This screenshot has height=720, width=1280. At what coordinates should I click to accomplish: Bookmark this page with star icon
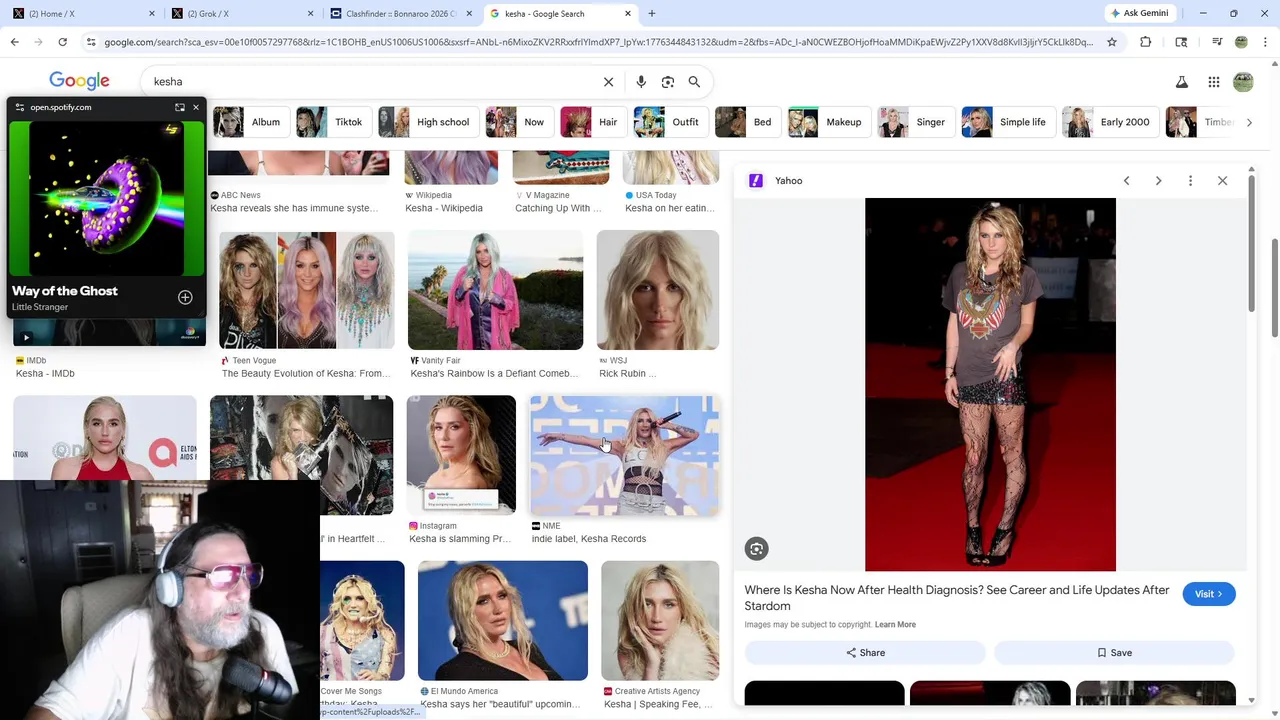(1112, 42)
